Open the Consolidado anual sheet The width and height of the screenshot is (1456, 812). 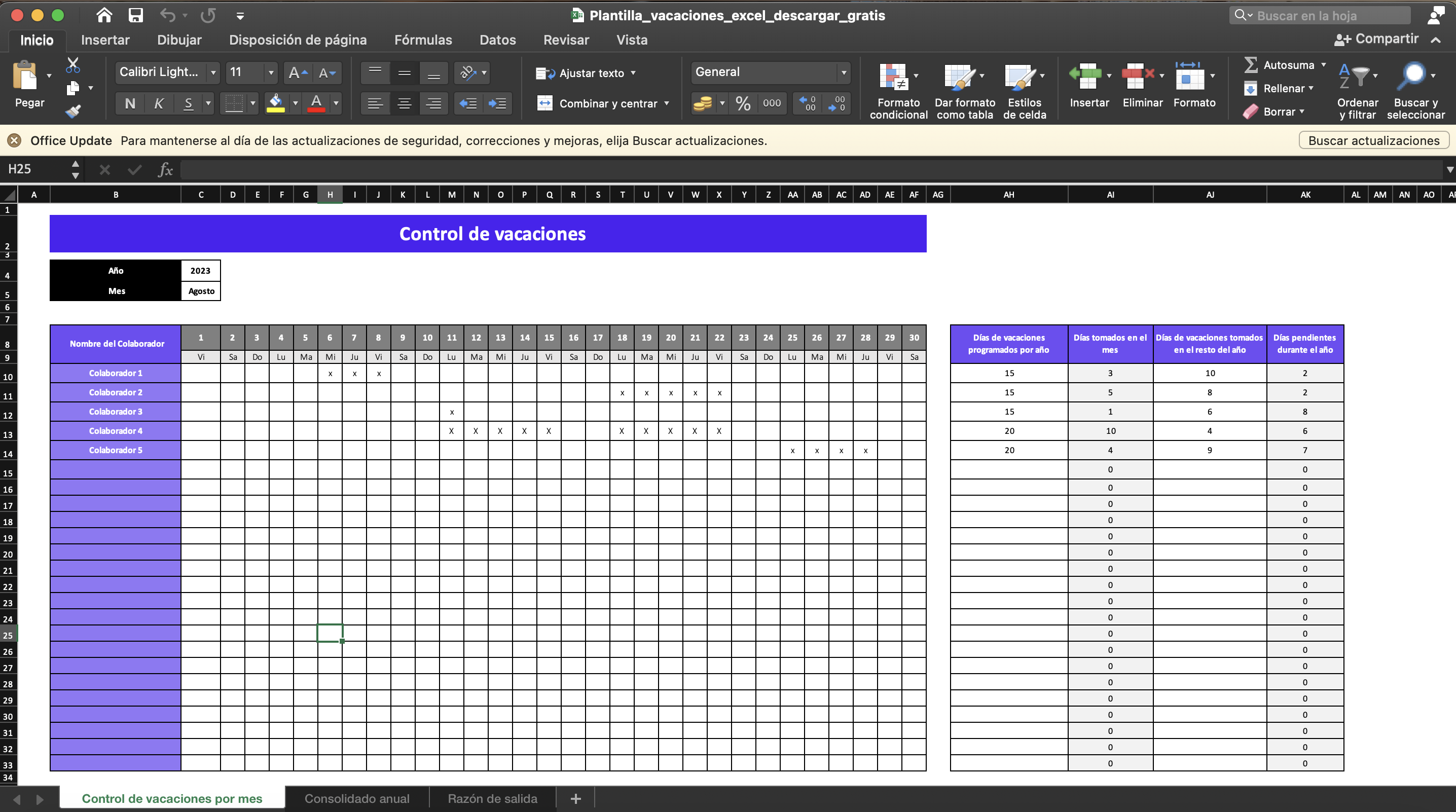click(x=357, y=798)
